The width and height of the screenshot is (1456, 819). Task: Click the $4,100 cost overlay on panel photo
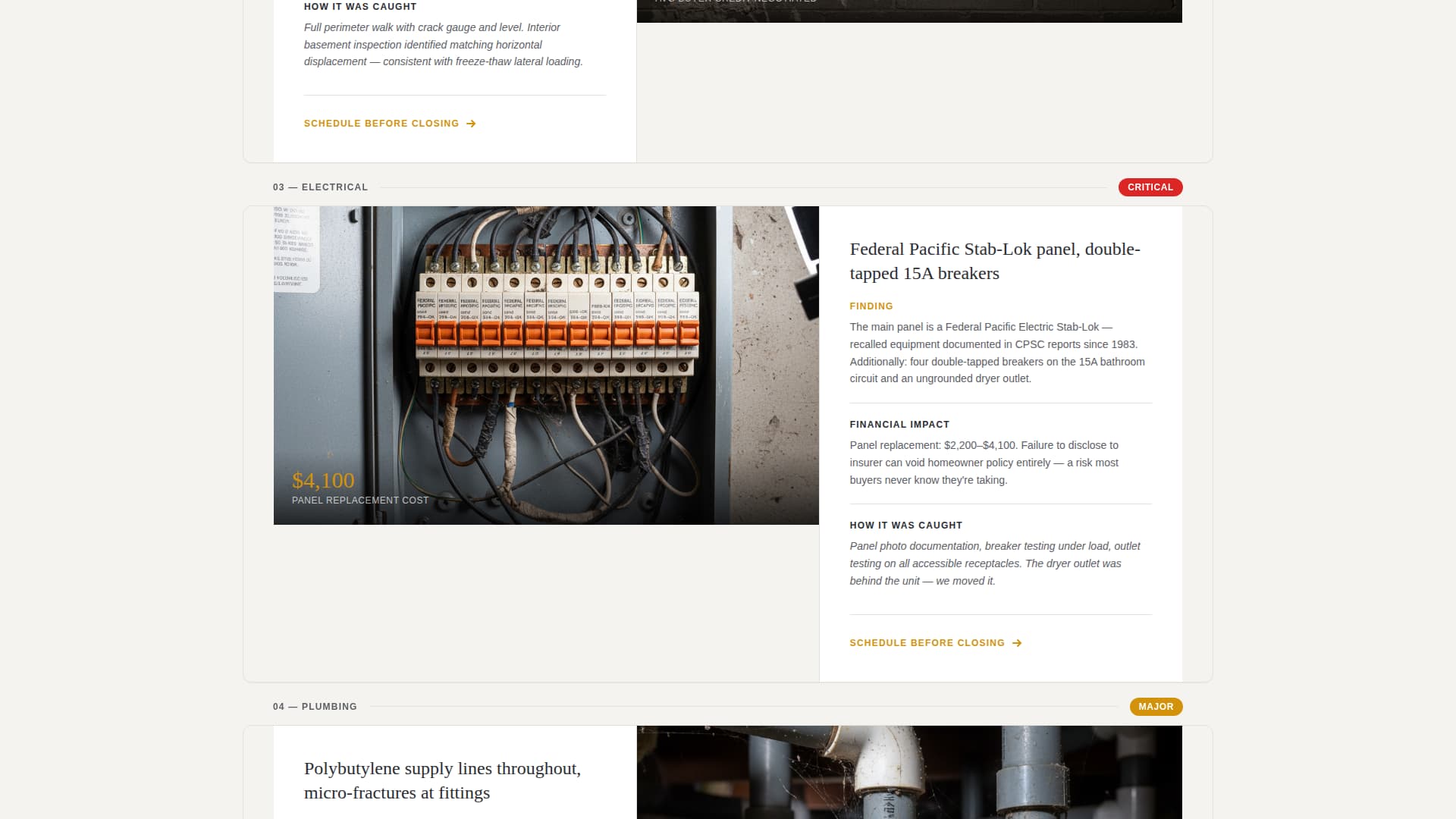(322, 480)
